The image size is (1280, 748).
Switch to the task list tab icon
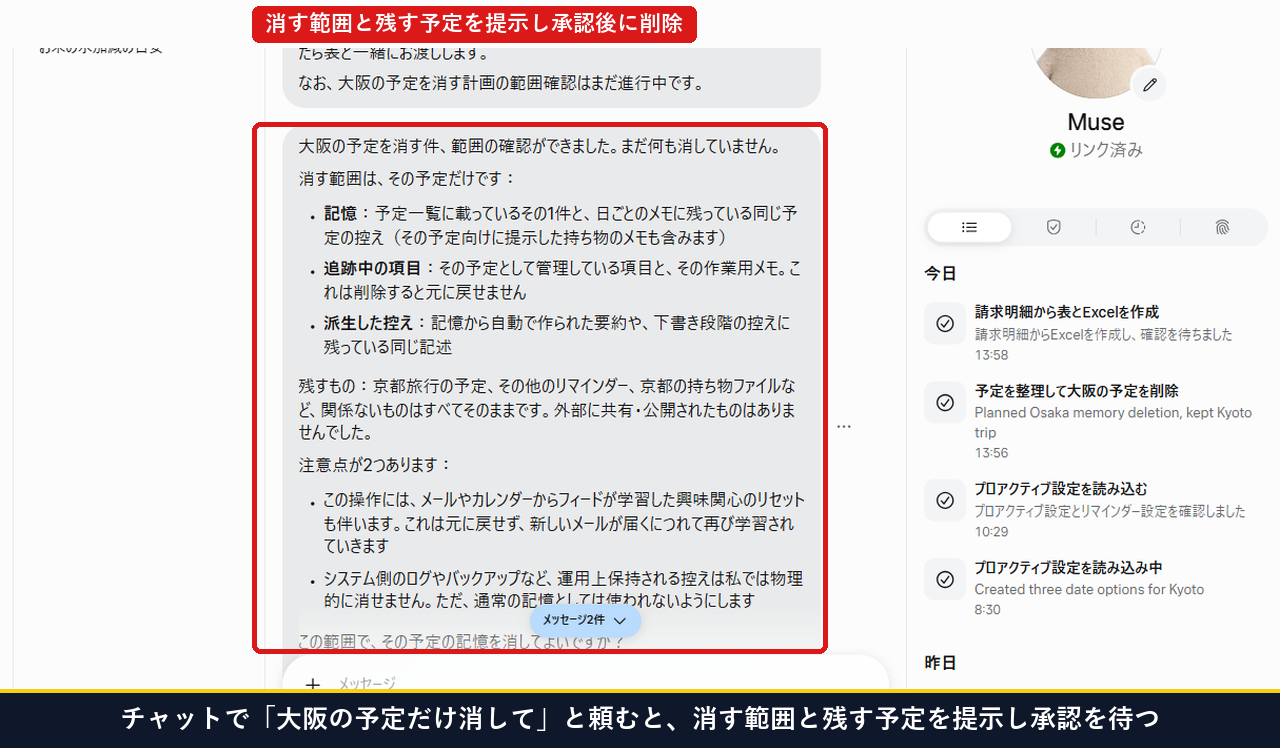[969, 228]
